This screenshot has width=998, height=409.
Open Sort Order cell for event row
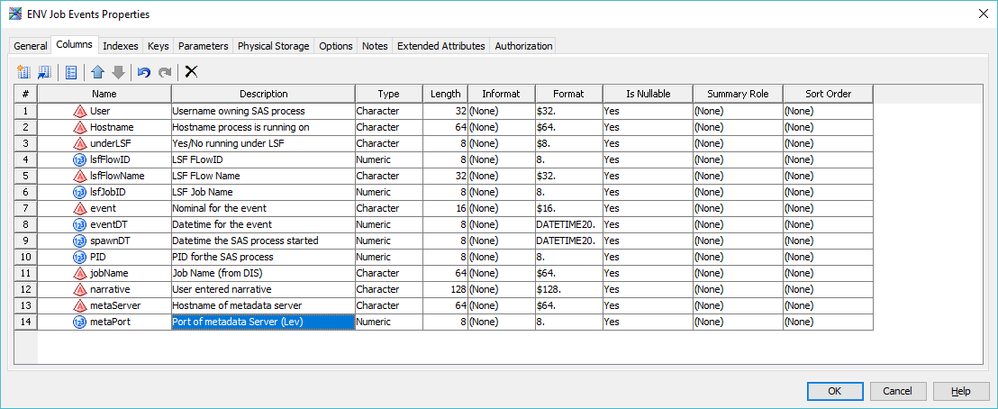[827, 208]
